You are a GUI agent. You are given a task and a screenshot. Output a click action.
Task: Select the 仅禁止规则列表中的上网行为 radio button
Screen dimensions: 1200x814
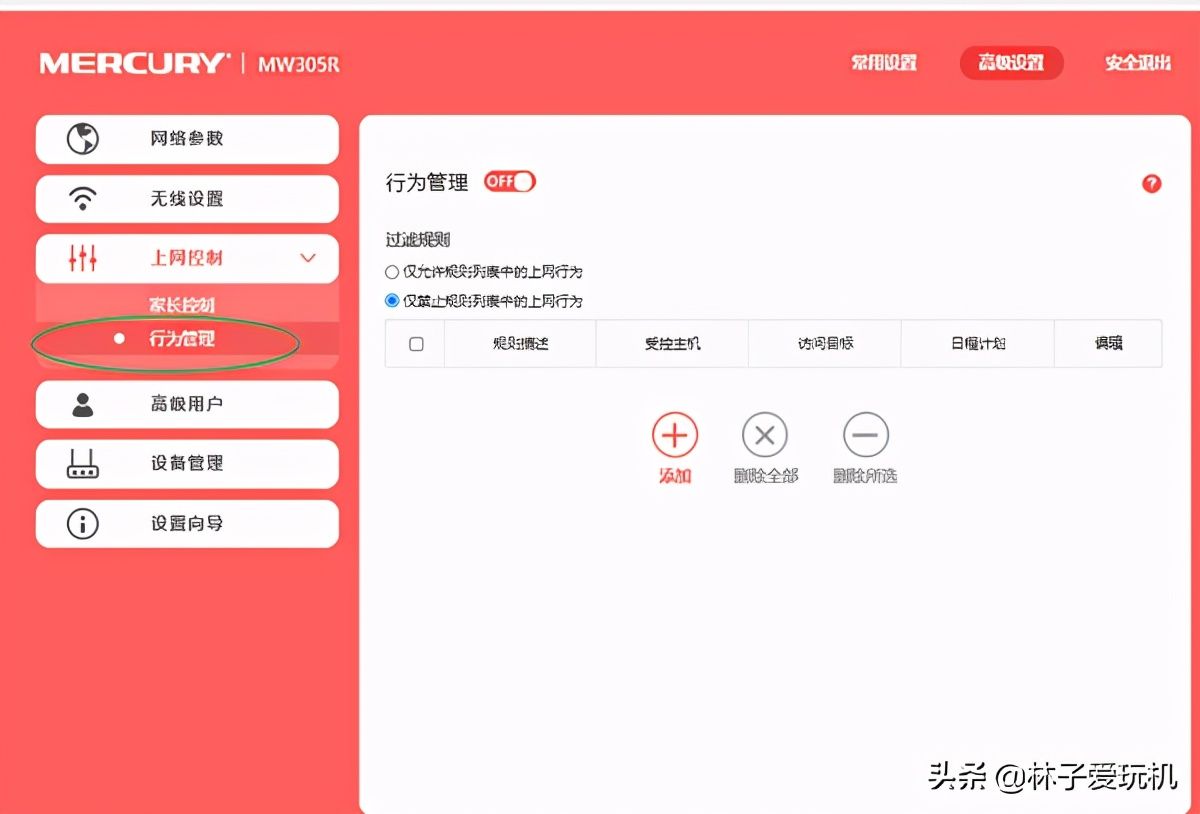(392, 301)
